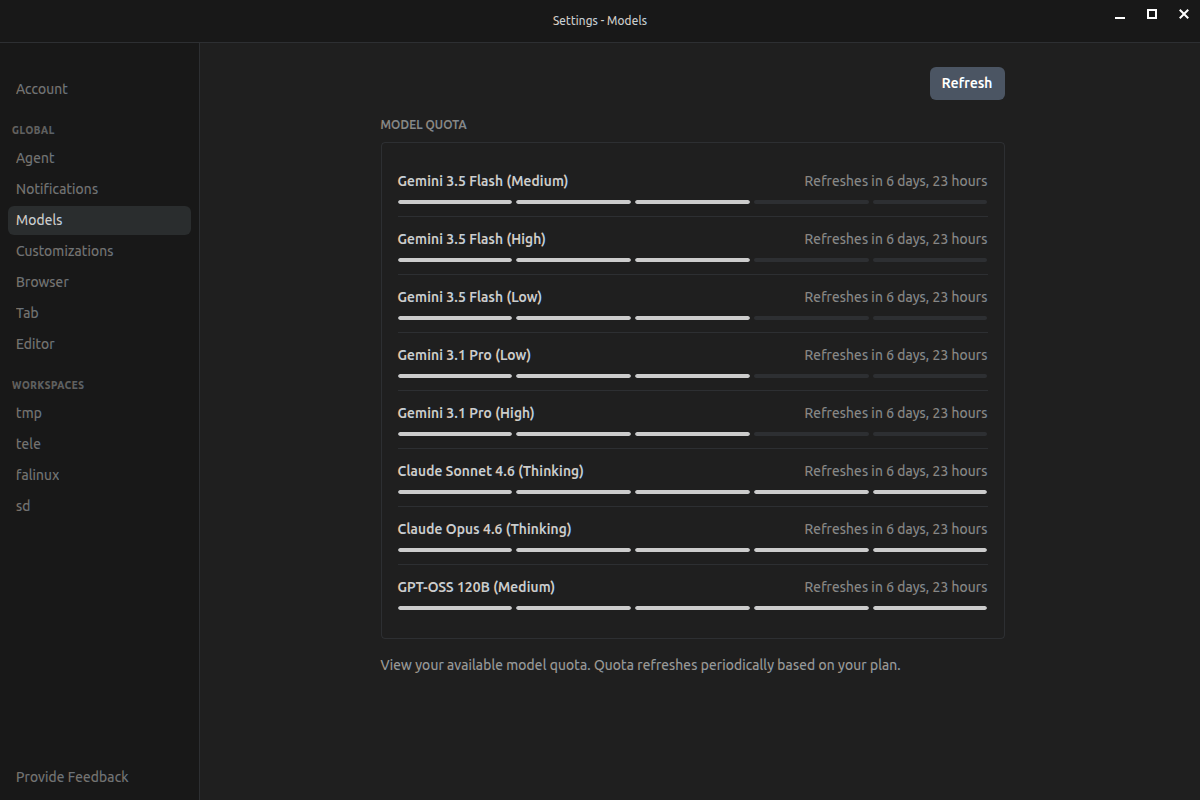The image size is (1200, 800).
Task: Click quota bar for Gemini 3.5 Flash (Medium)
Action: 692,202
